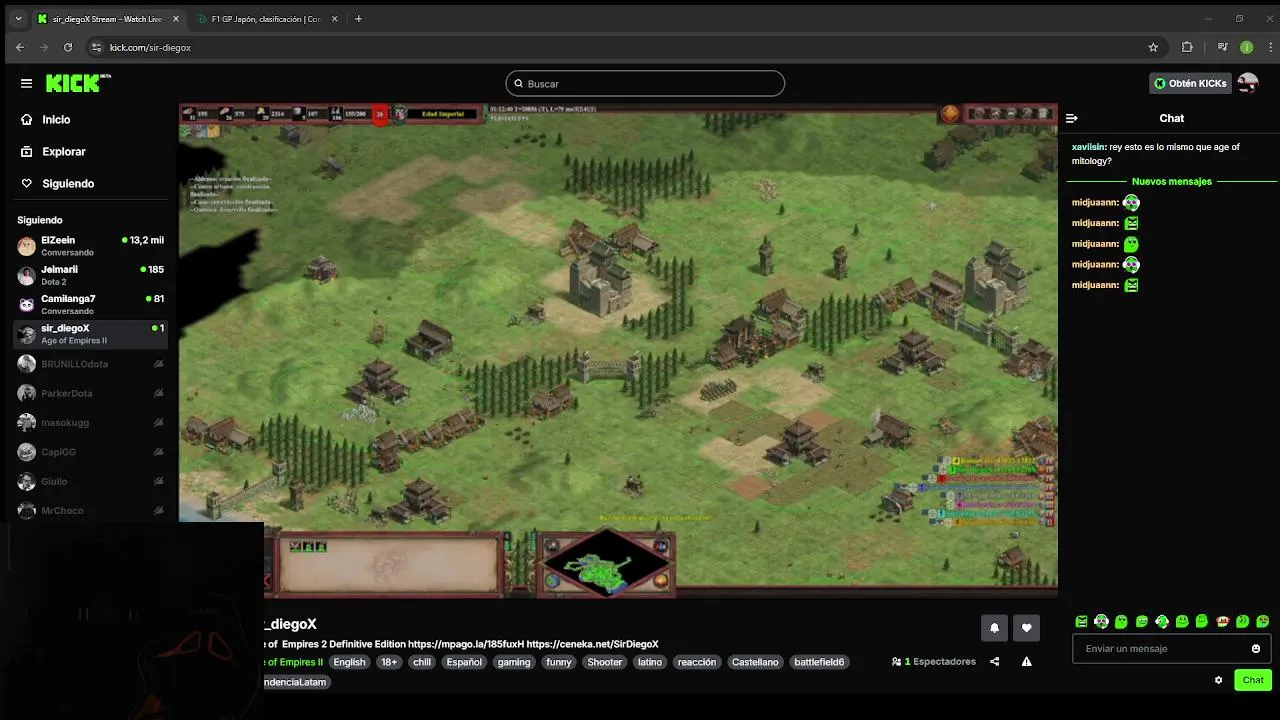Open the tab search dropdown arrow
This screenshot has height=720, width=1280.
click(17, 19)
